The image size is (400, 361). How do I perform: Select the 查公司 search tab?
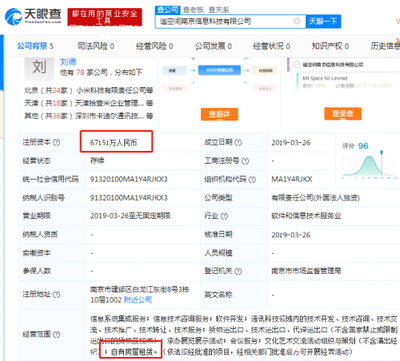tap(168, 10)
